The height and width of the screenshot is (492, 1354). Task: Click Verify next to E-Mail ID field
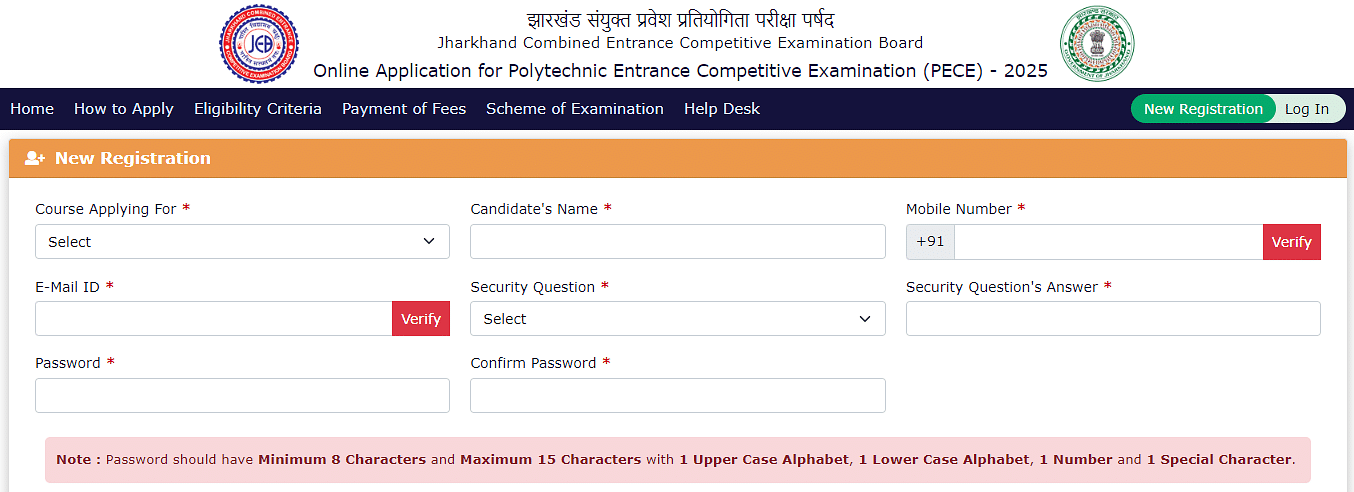(x=421, y=319)
